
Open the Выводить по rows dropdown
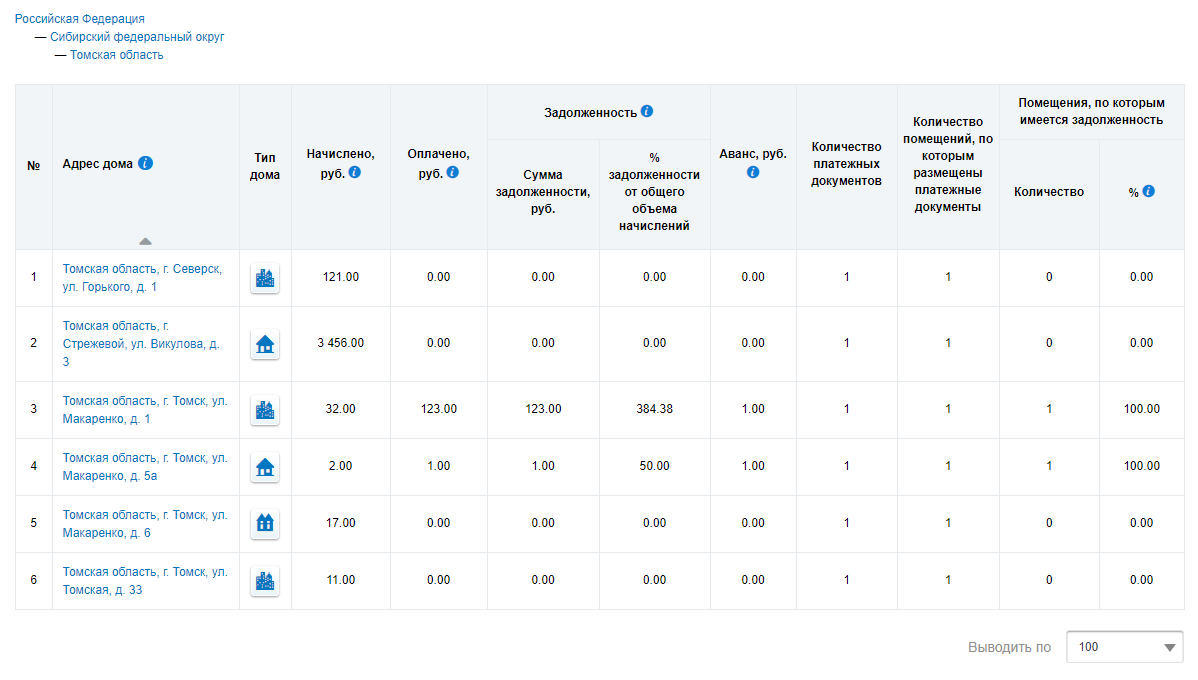(x=1124, y=647)
